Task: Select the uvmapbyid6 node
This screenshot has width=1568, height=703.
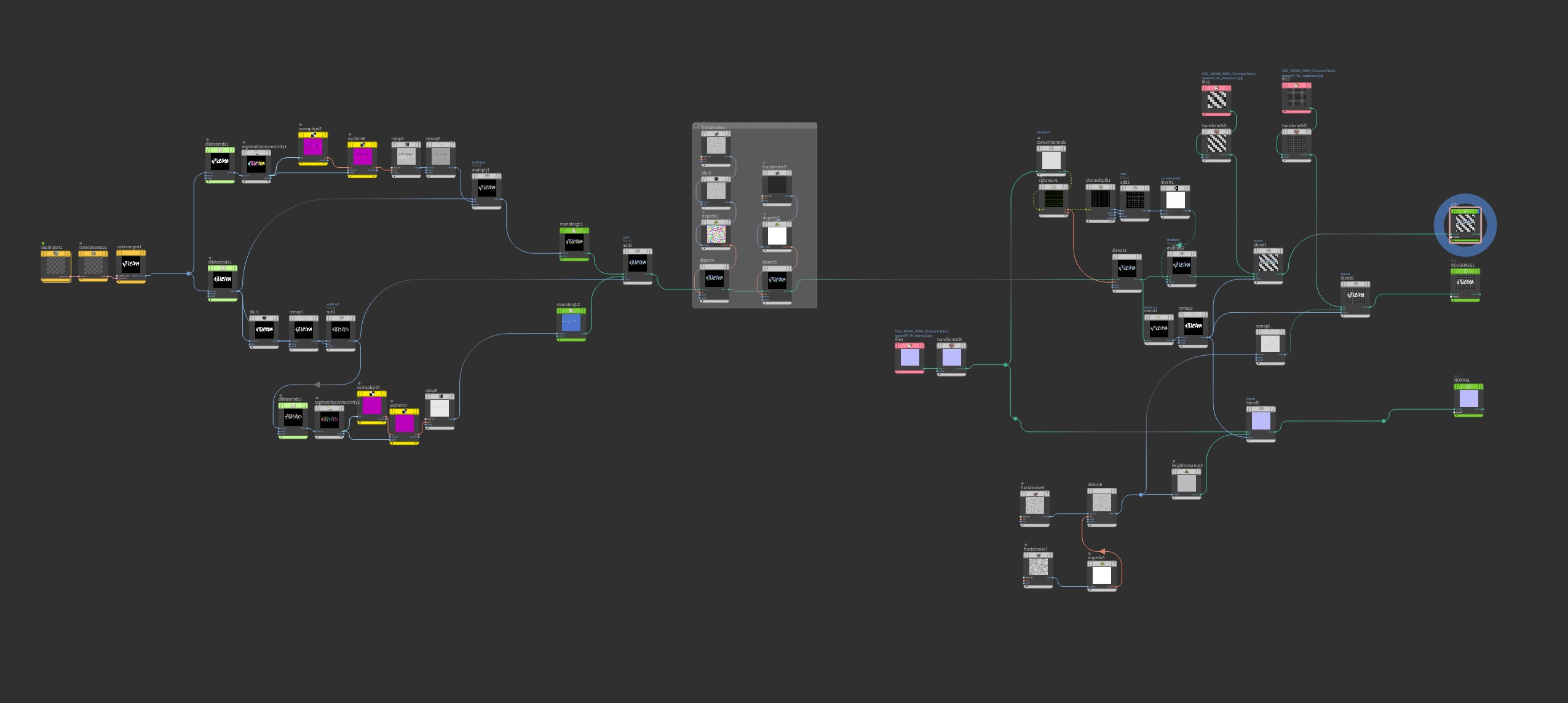Action: pos(314,148)
